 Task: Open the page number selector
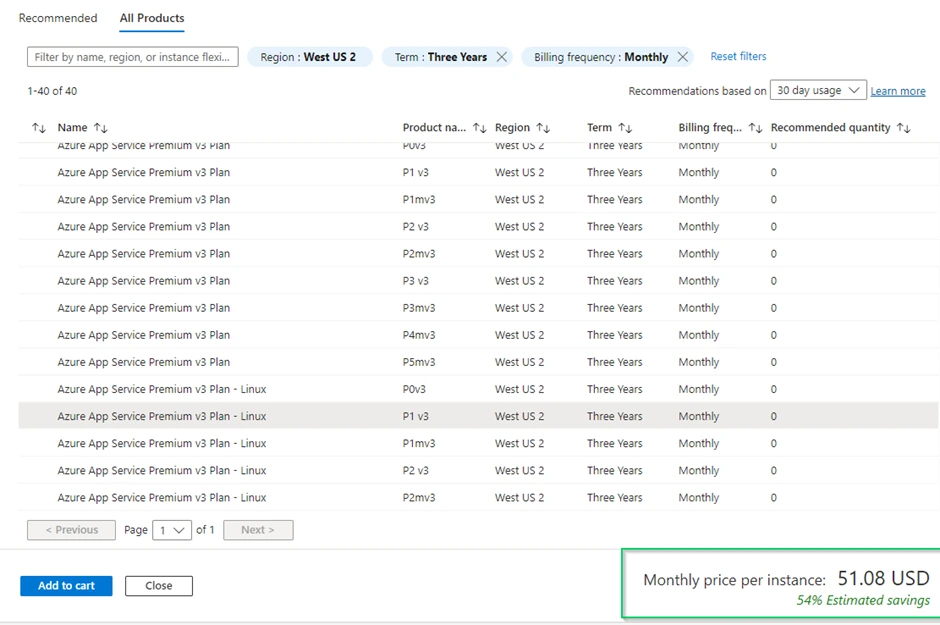tap(170, 530)
